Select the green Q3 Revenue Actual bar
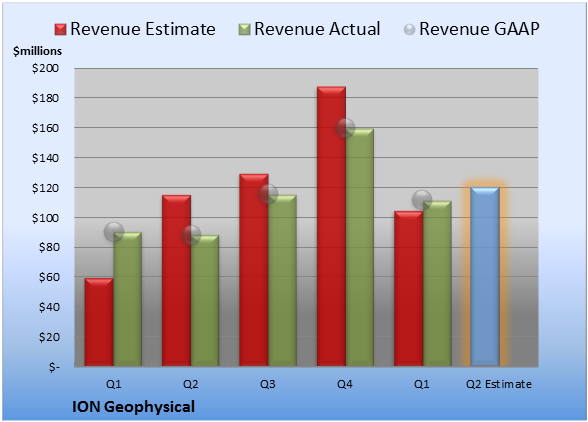The height and width of the screenshot is (422, 588). (x=282, y=281)
